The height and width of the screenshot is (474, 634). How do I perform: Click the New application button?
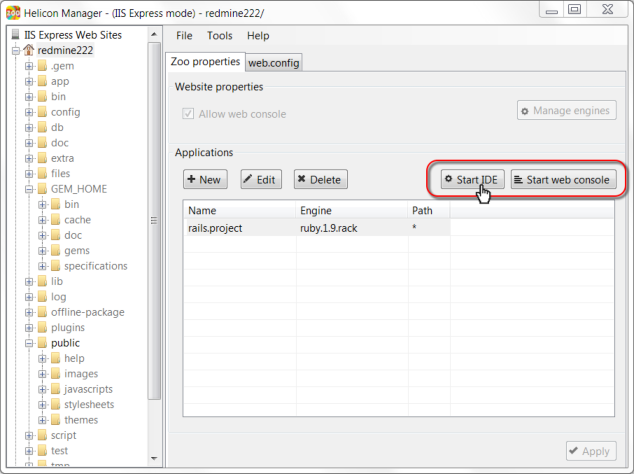(x=205, y=180)
